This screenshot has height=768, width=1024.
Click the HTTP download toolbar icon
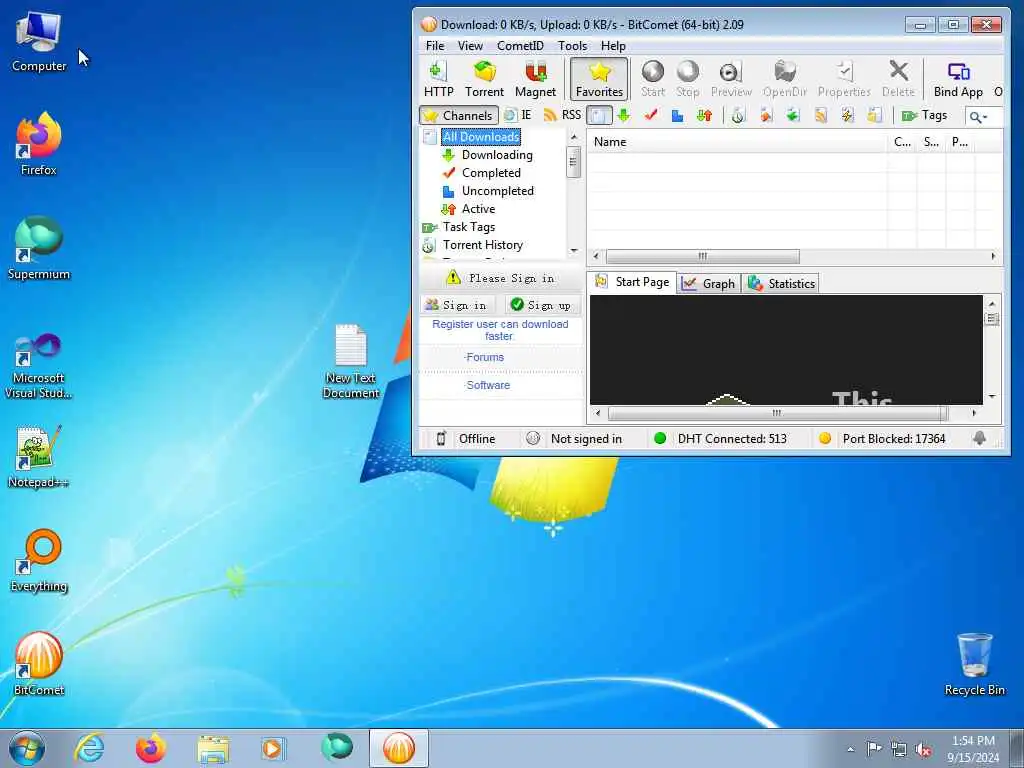click(438, 79)
